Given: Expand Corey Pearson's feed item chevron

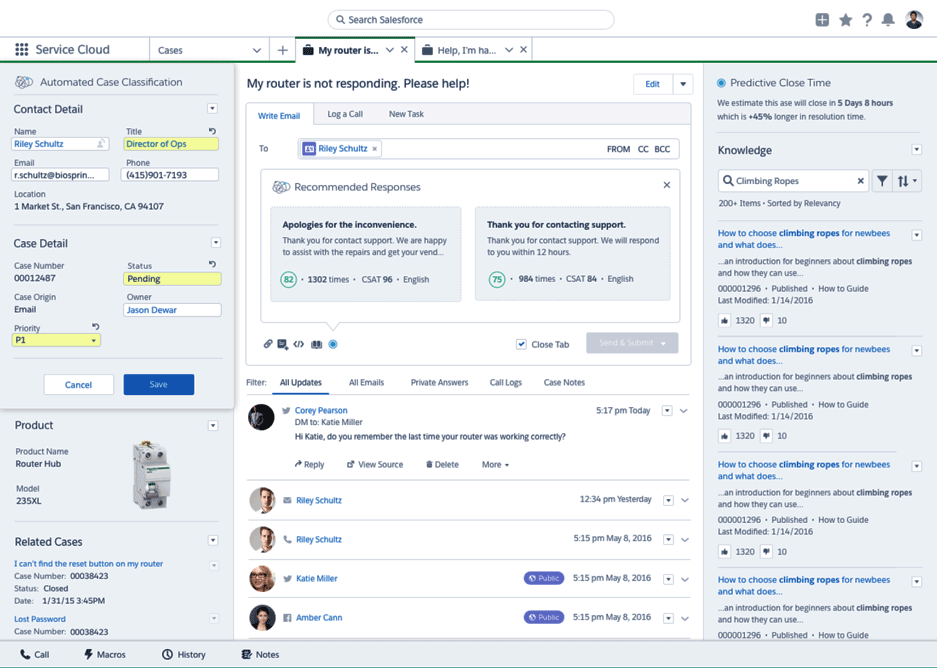Looking at the screenshot, I should coord(684,410).
